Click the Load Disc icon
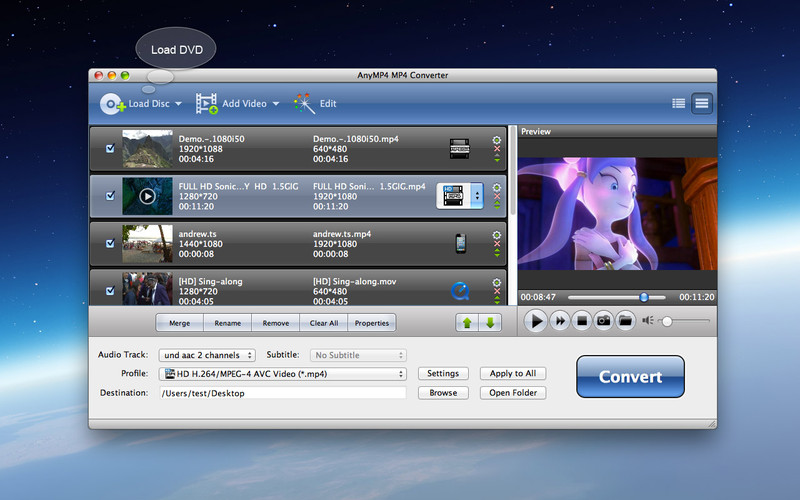Viewport: 800px width, 500px height. pyautogui.click(x=113, y=104)
